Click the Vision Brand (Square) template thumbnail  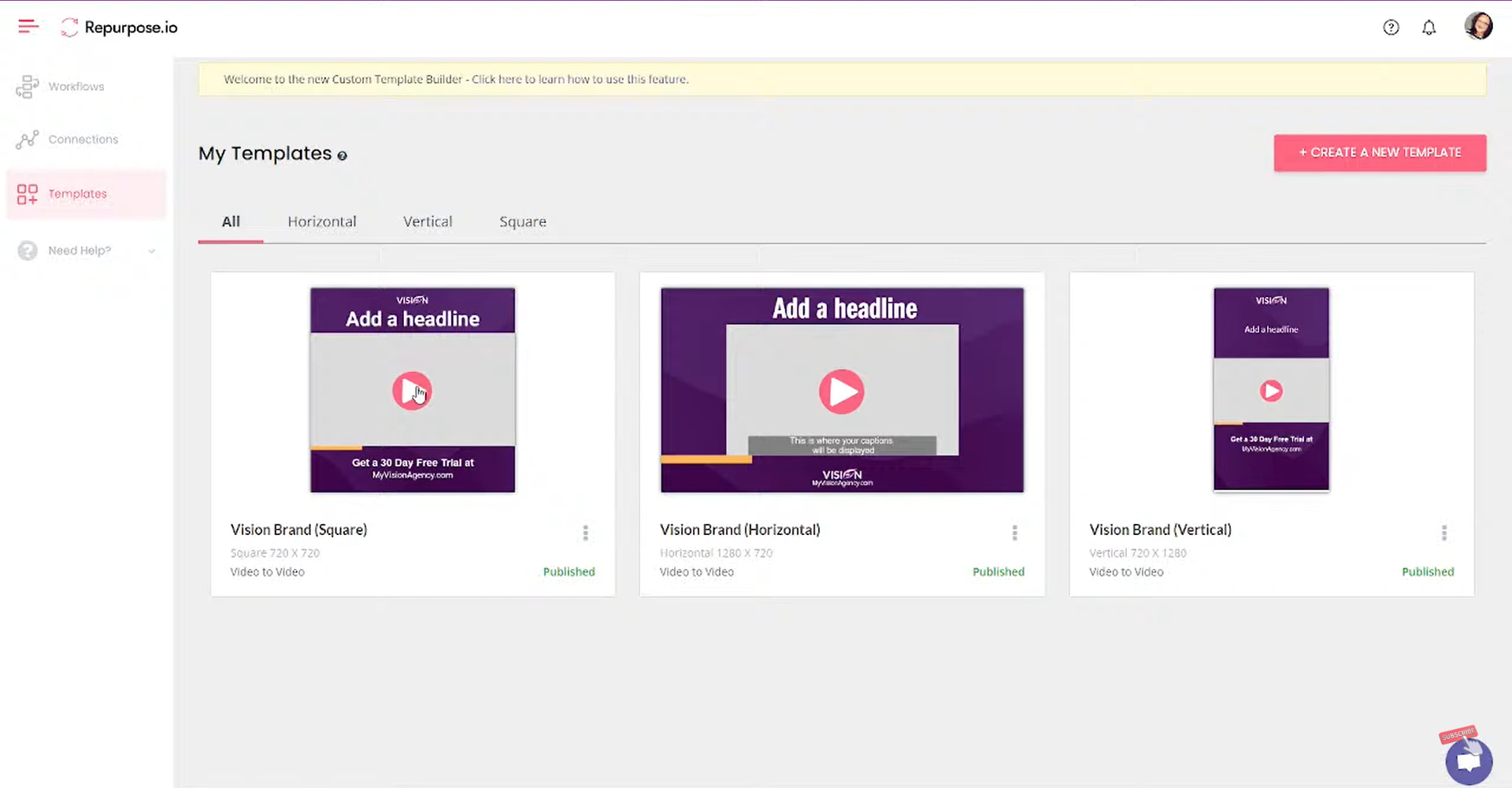412,390
